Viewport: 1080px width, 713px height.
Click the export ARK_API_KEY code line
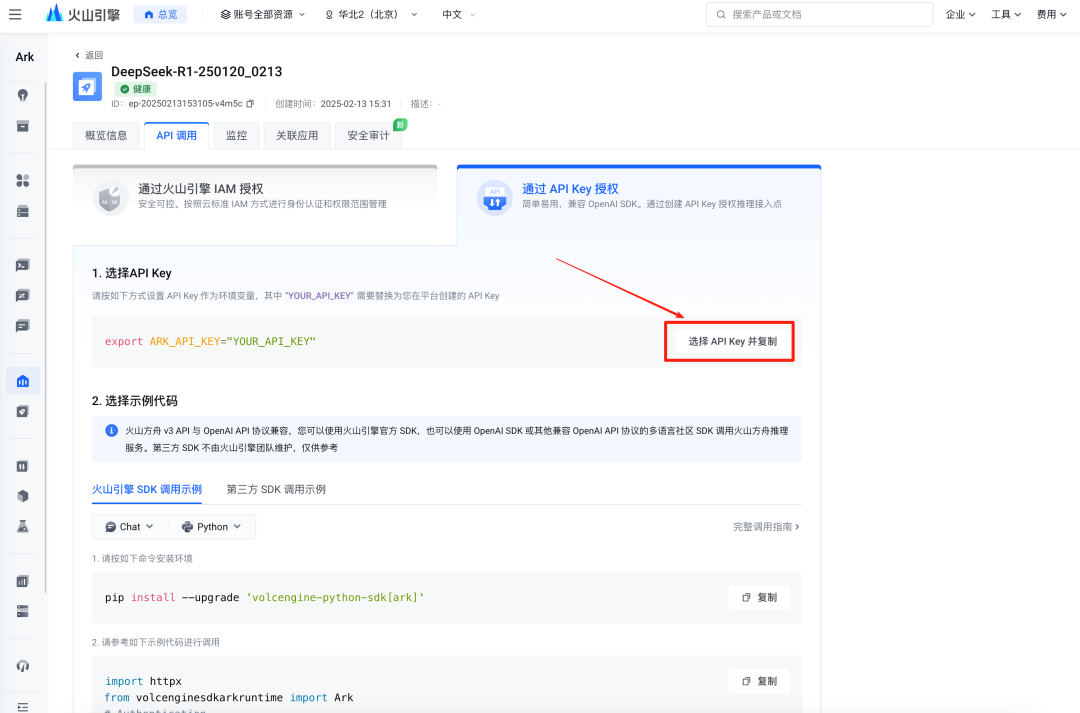click(210, 342)
